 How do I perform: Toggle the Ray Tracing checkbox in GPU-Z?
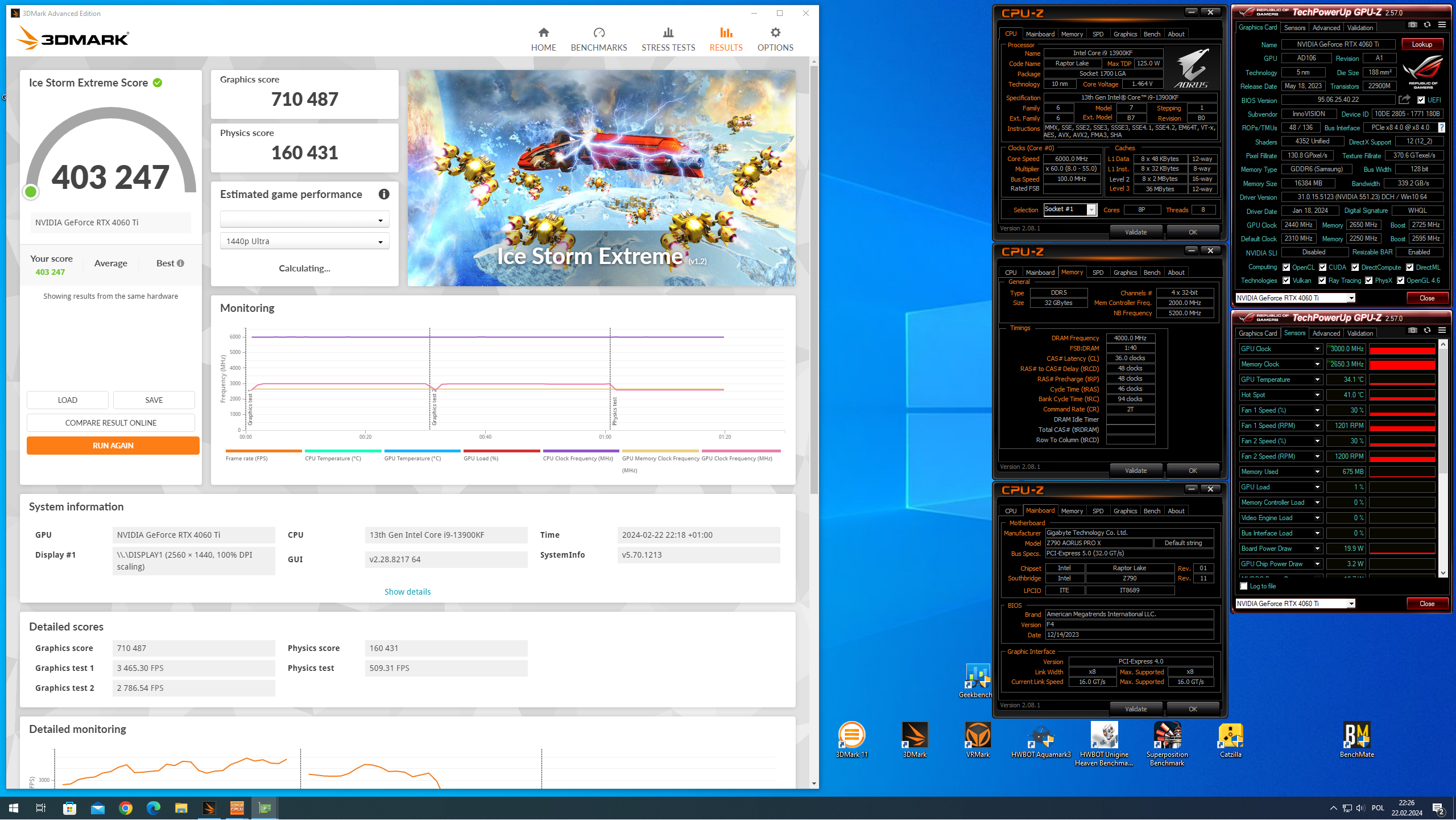[x=1322, y=281]
